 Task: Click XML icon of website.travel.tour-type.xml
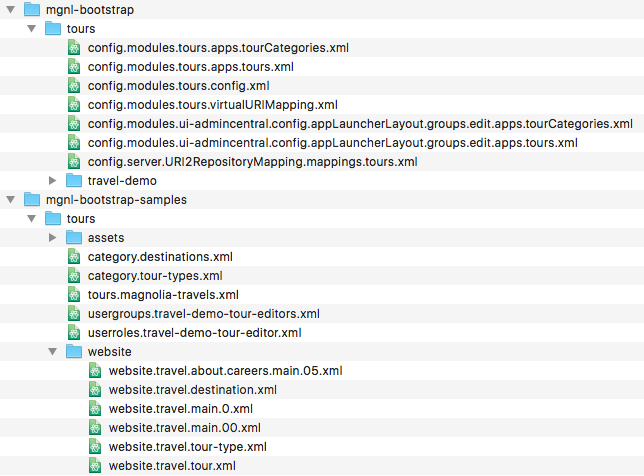95,446
